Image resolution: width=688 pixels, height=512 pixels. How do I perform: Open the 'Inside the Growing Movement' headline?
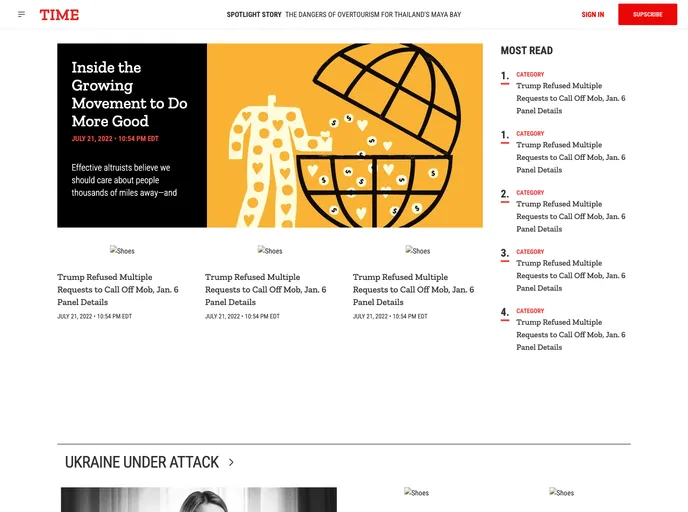pos(129,94)
